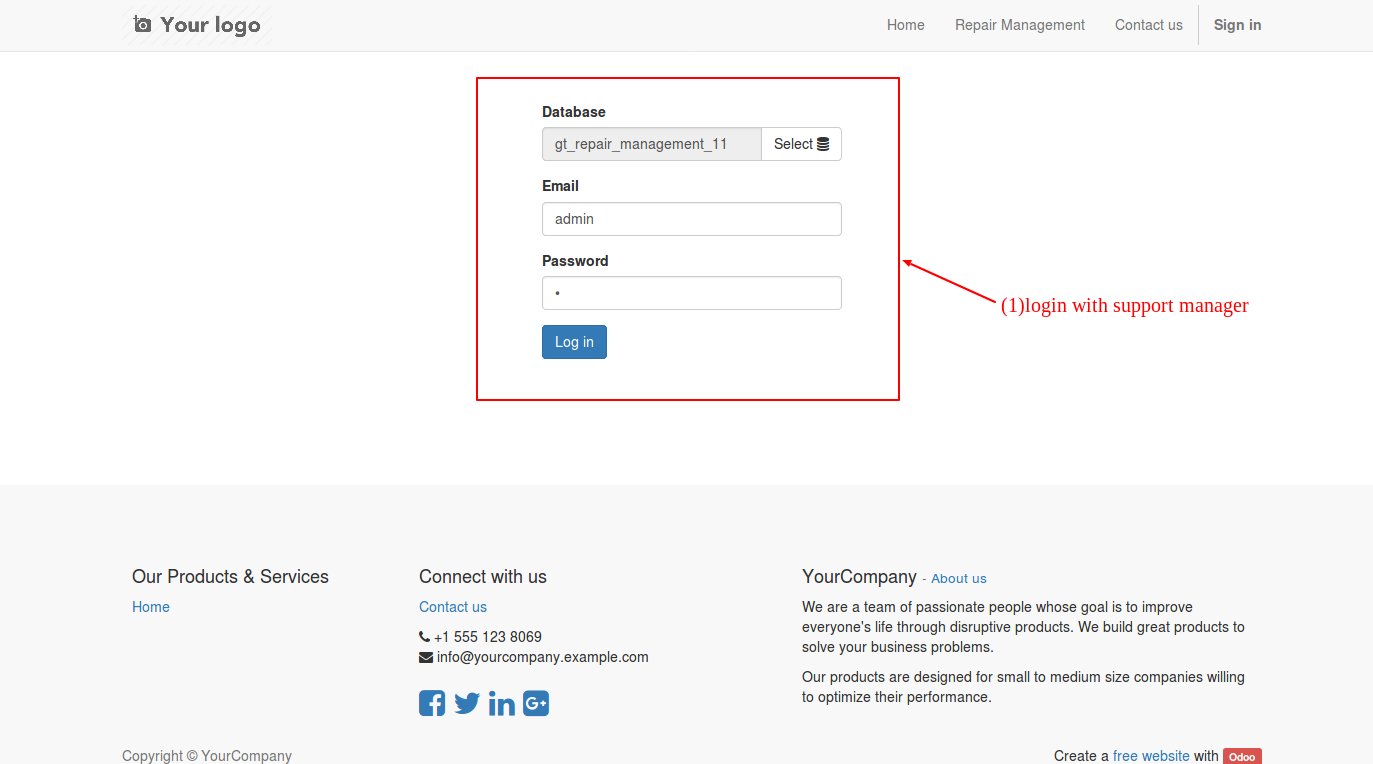Click the Your logo camera image
This screenshot has height=764, width=1373.
pos(198,25)
